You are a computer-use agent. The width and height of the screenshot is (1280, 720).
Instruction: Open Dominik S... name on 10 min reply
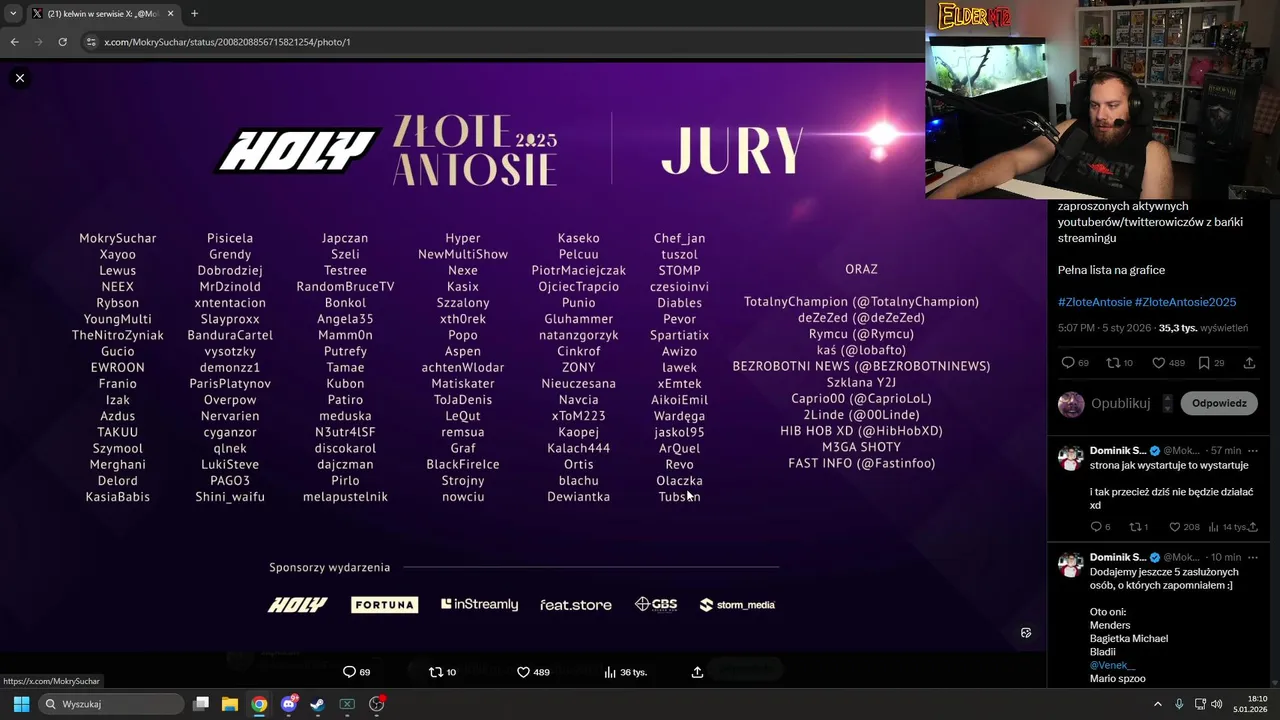(1118, 557)
